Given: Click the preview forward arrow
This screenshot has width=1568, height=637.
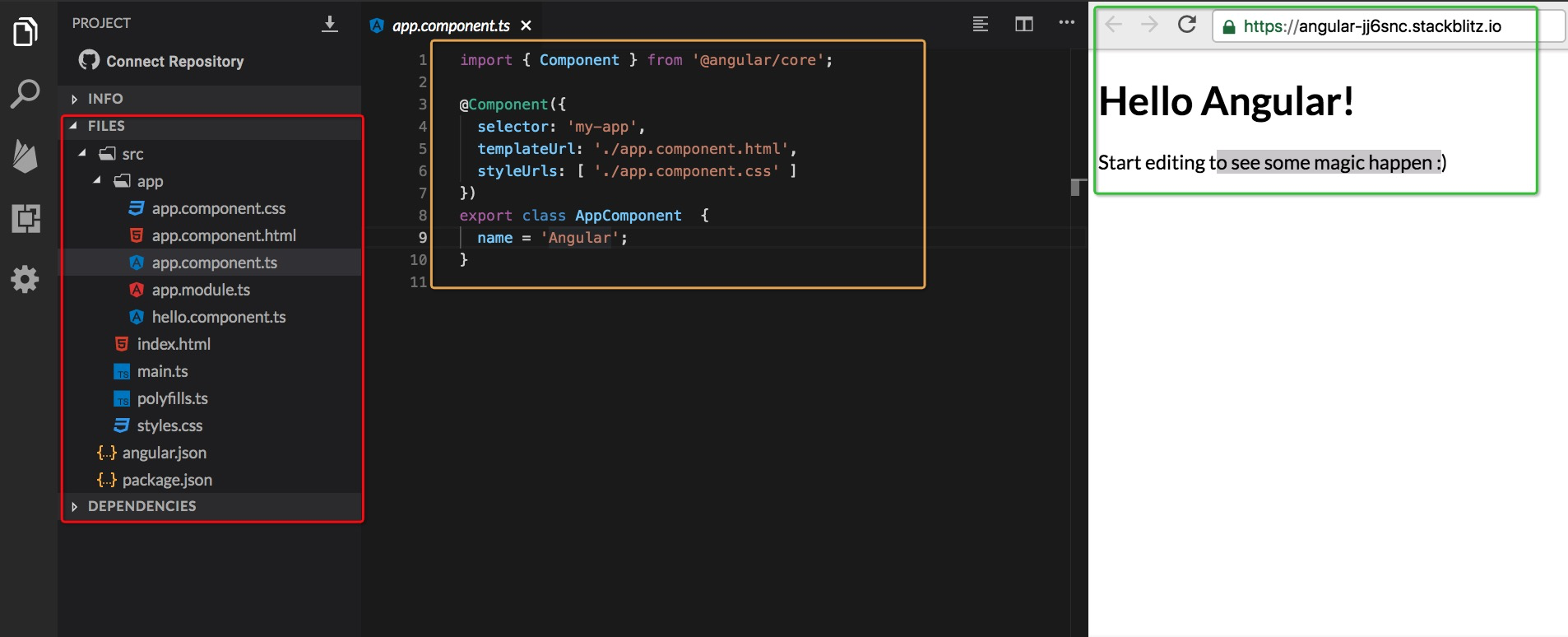Looking at the screenshot, I should [1149, 25].
